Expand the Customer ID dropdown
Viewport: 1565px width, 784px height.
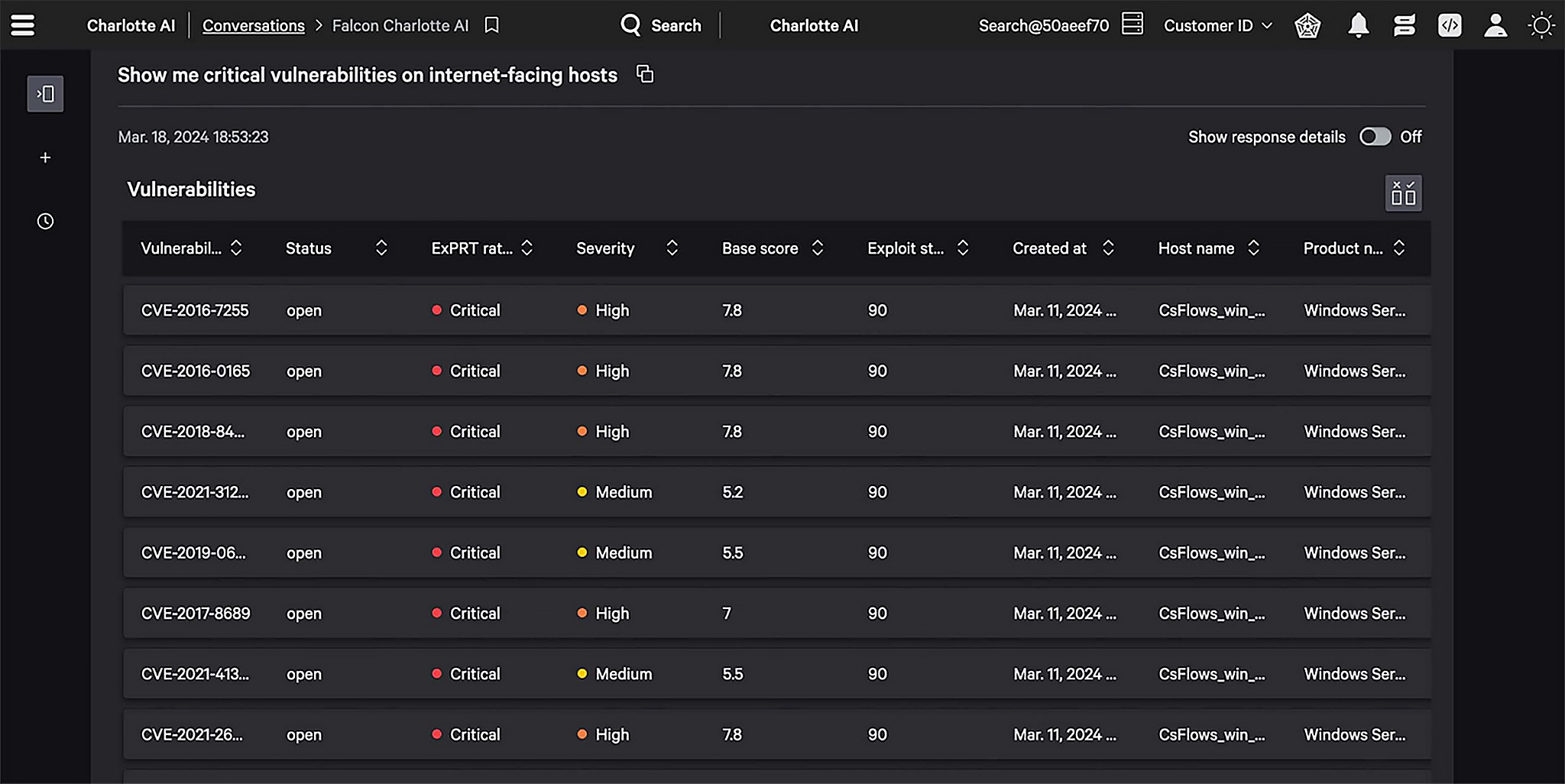1218,25
